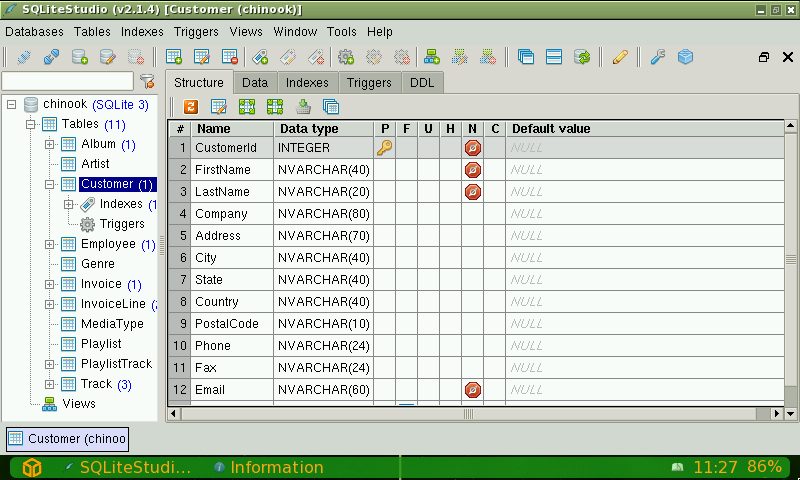Click the edit database icon
This screenshot has height=480, width=800.
[x=108, y=57]
